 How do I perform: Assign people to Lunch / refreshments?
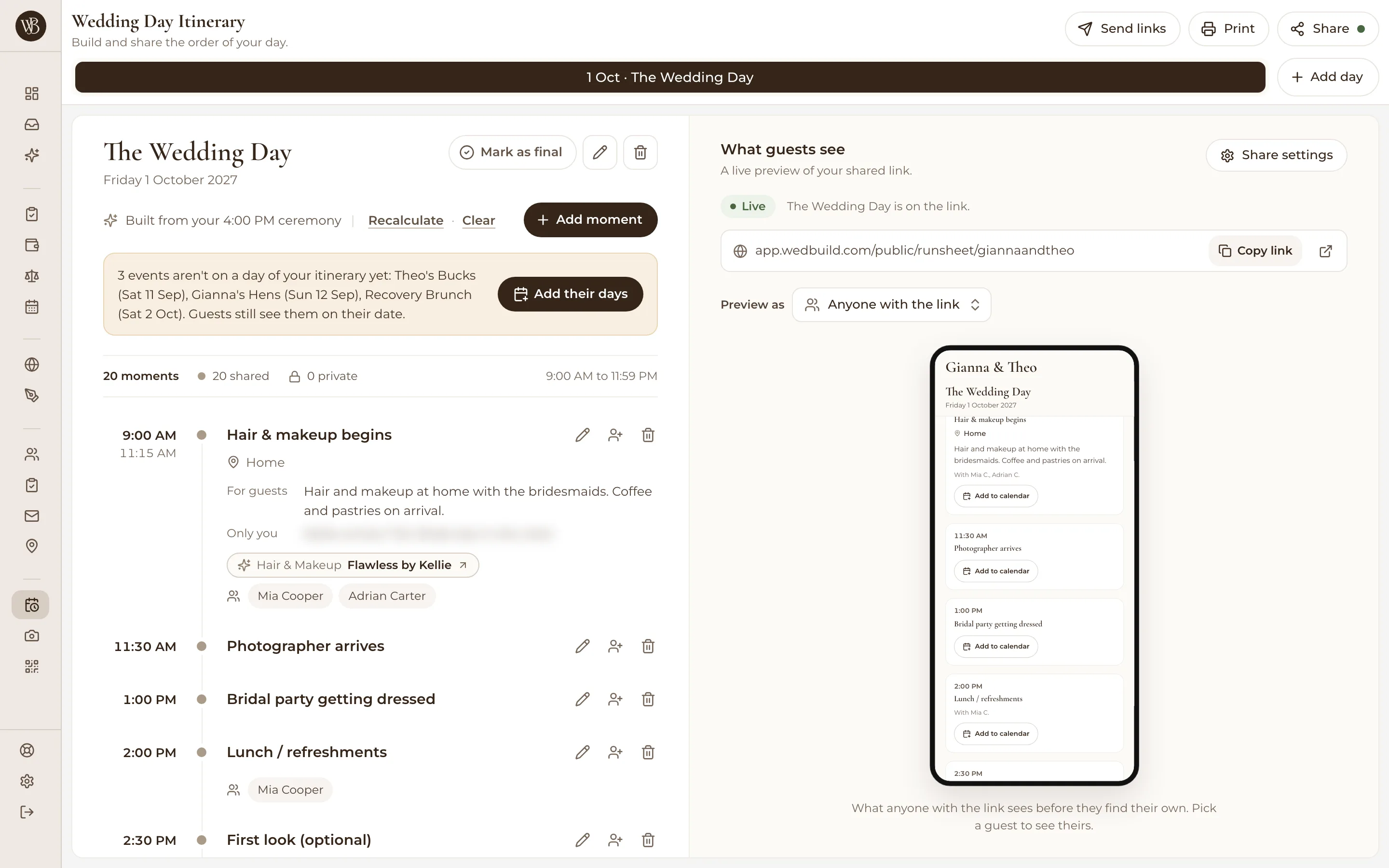click(x=615, y=752)
